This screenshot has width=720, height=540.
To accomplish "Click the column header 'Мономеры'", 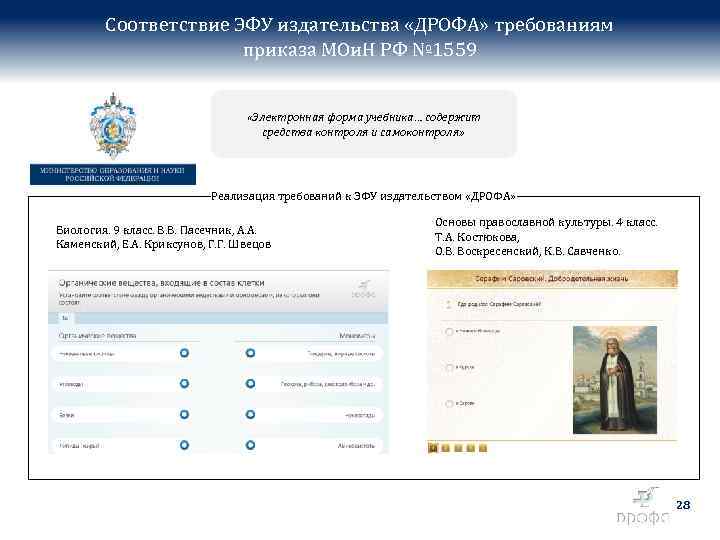I will tap(357, 336).
